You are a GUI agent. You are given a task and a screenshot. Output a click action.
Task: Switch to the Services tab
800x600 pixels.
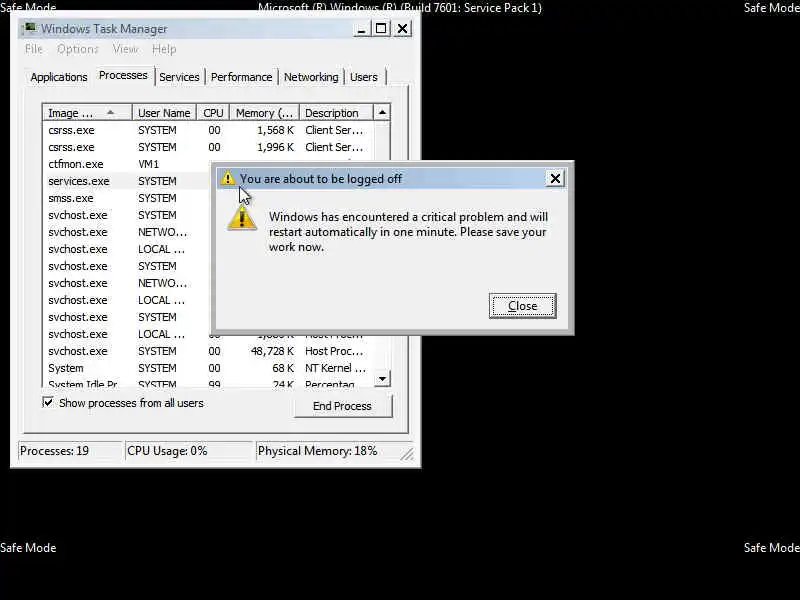179,77
